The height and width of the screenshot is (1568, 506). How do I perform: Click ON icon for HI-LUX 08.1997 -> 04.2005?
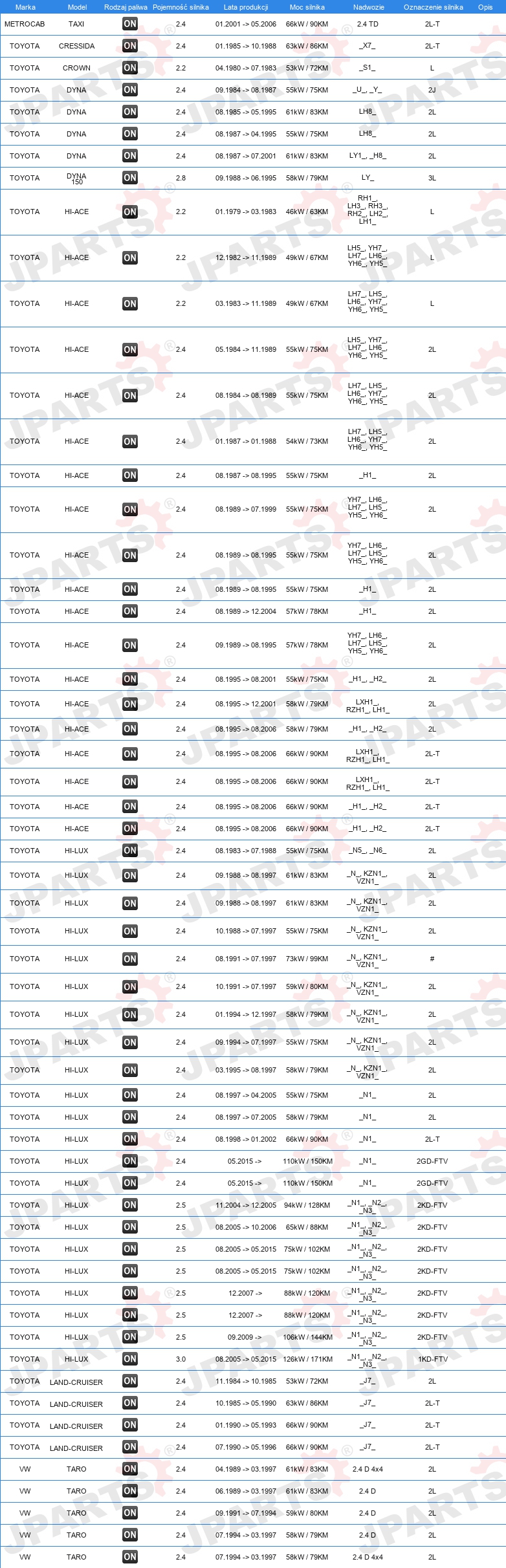coord(129,1095)
